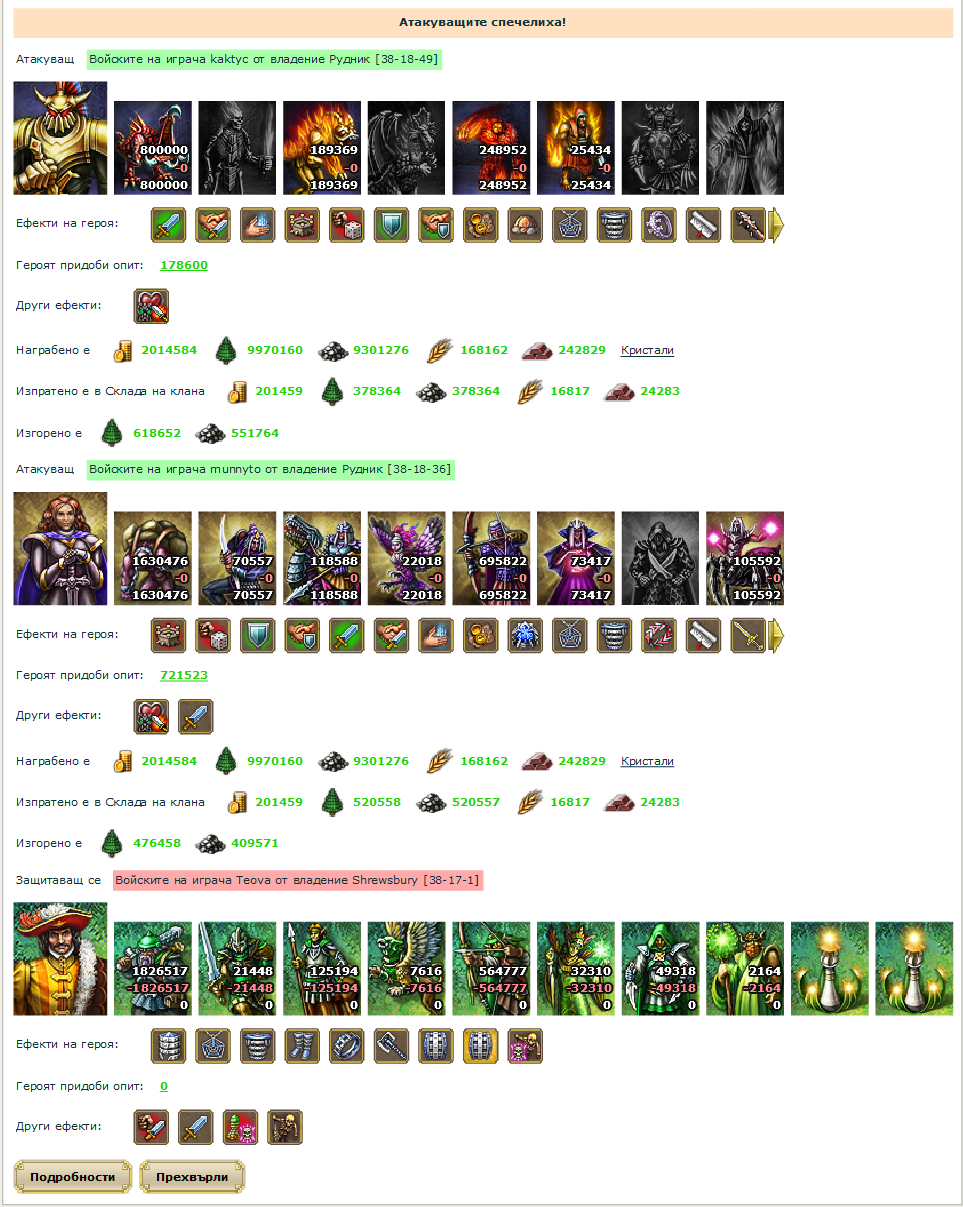Open the 178600 experience link
Viewport: 963px width, 1207px height.
(184, 266)
